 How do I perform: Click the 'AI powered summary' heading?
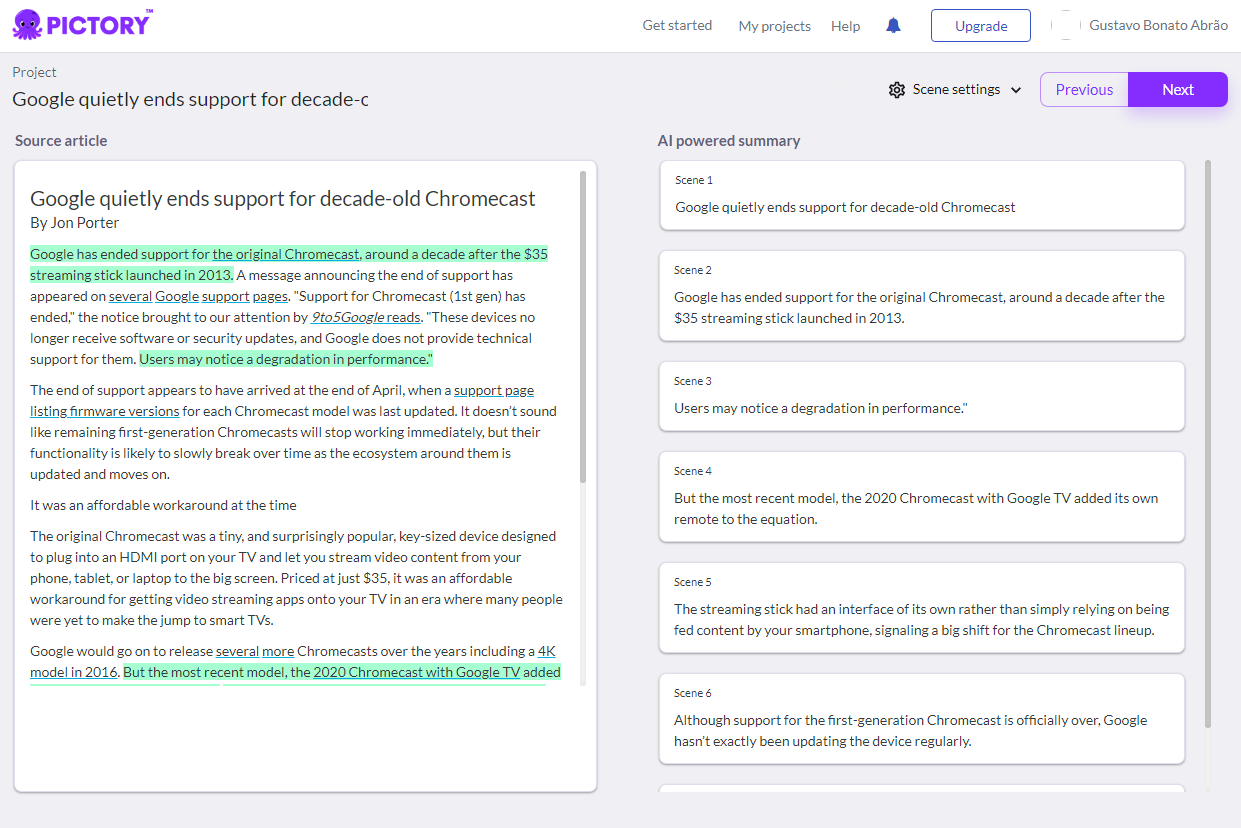point(729,141)
